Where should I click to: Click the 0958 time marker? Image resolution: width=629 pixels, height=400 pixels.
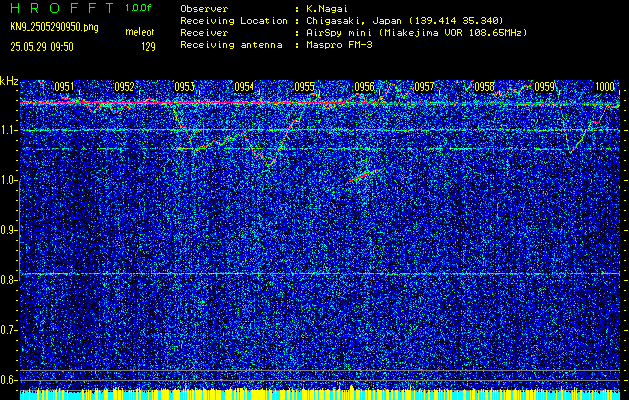[485, 87]
